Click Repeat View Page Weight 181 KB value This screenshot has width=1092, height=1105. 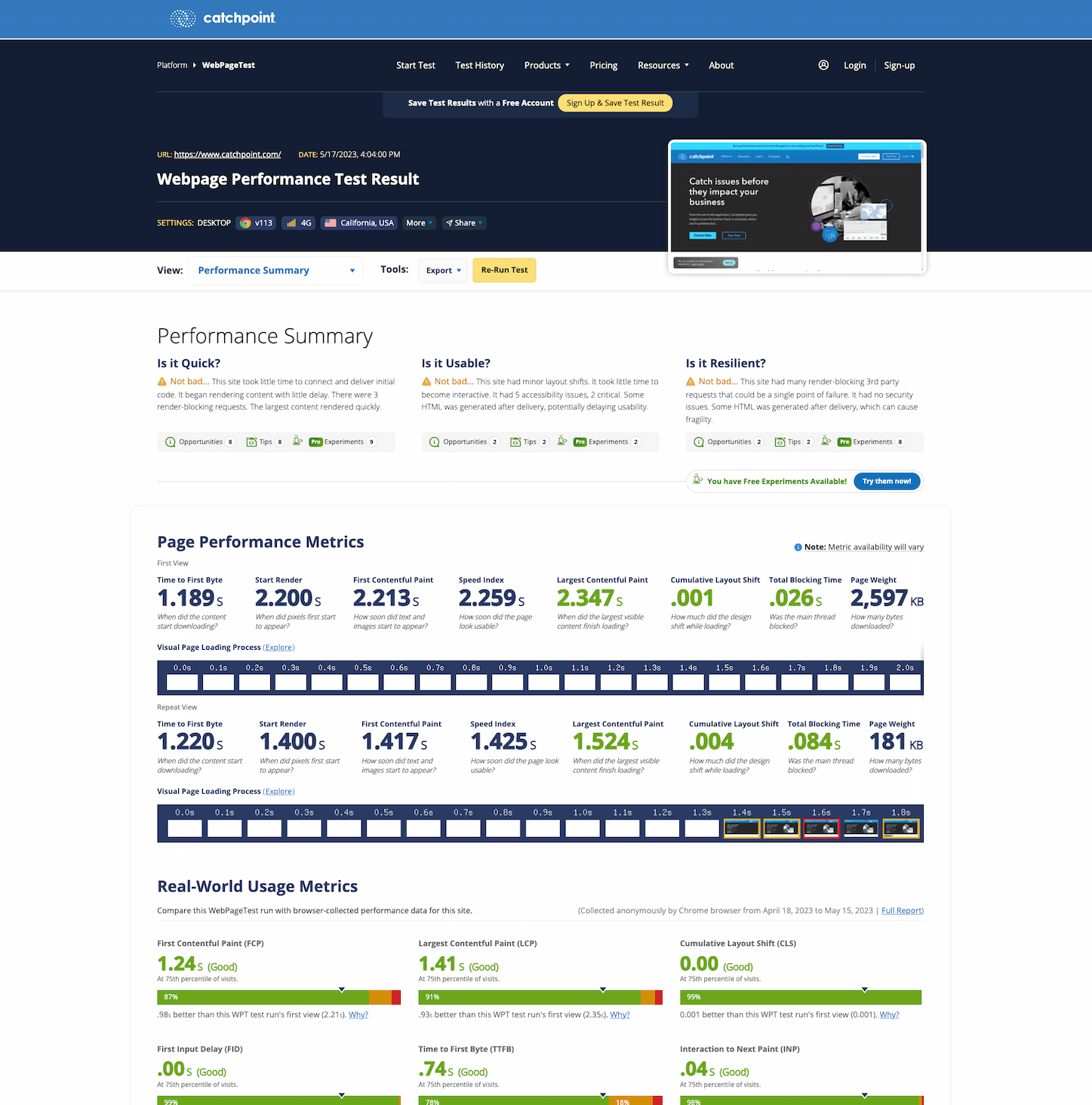[896, 741]
